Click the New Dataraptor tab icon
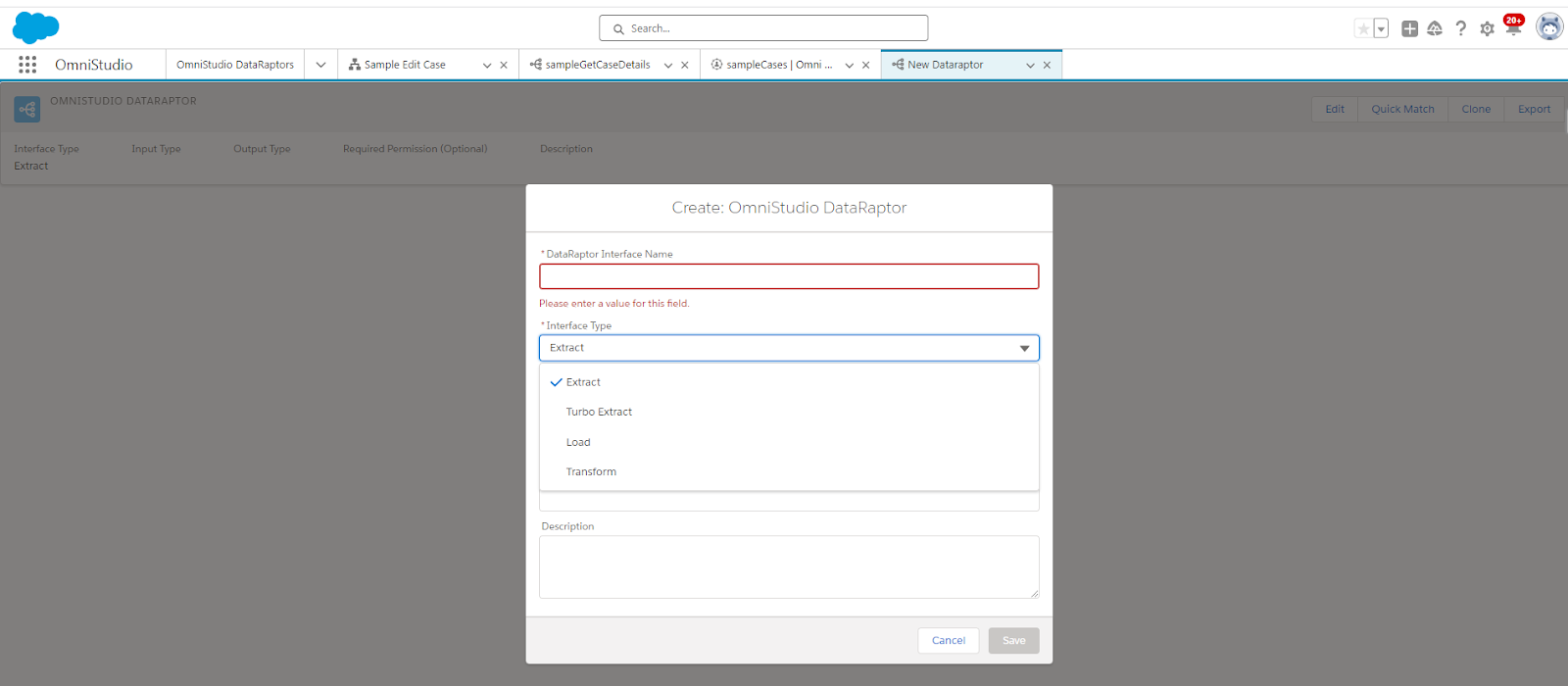 click(898, 65)
